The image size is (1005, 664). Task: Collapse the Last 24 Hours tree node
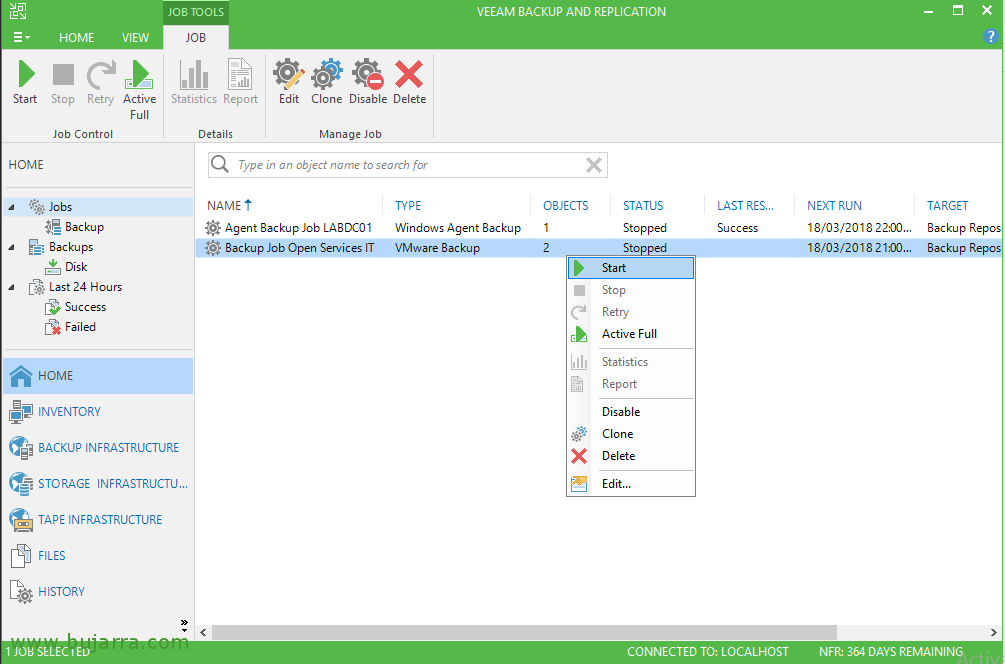click(13, 287)
